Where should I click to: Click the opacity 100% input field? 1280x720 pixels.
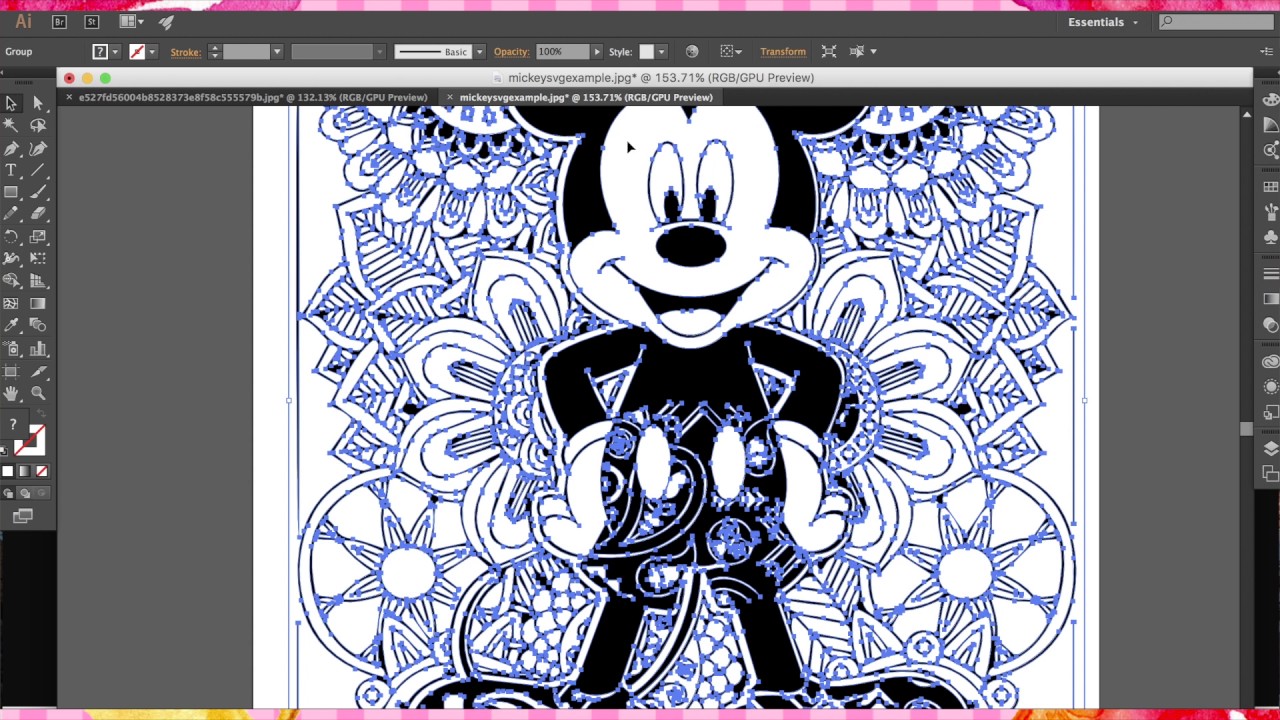562,52
